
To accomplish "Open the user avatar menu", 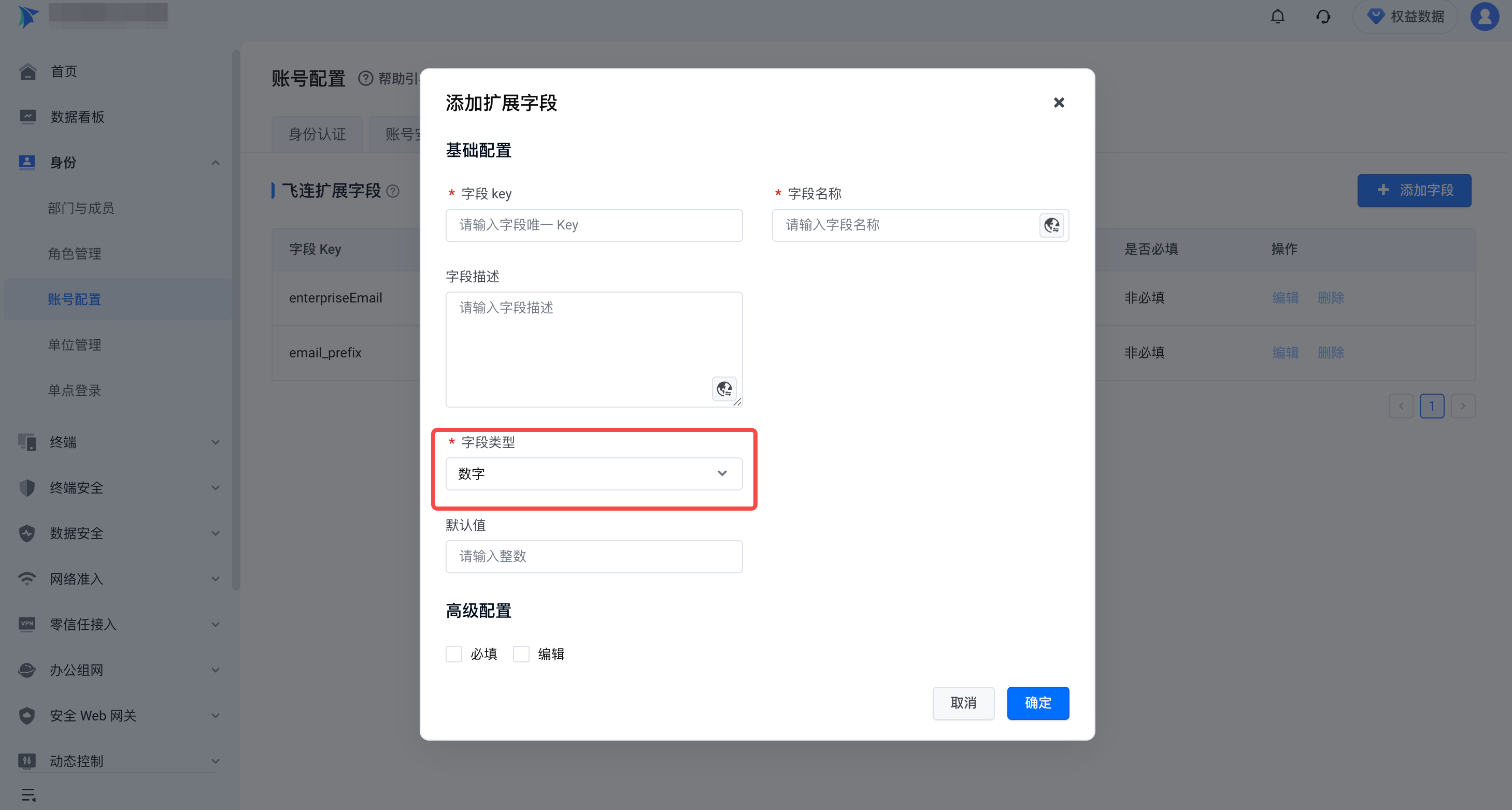I will (1485, 17).
